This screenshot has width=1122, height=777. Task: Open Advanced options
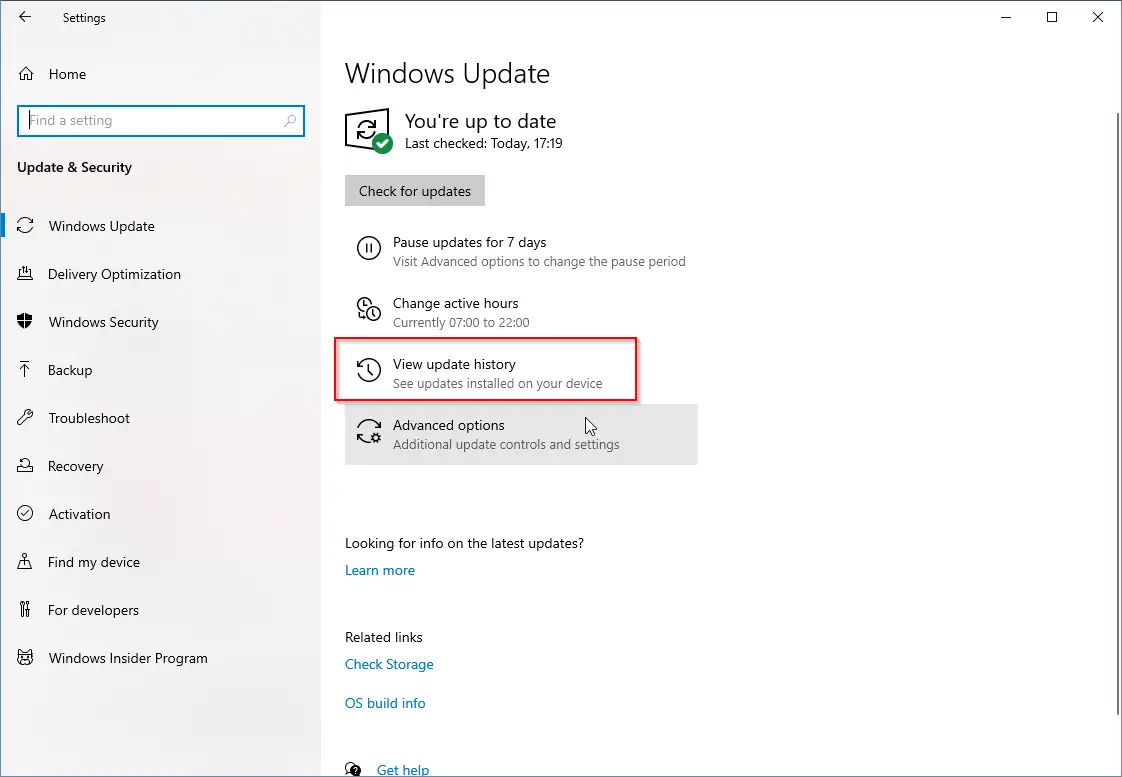(x=521, y=434)
